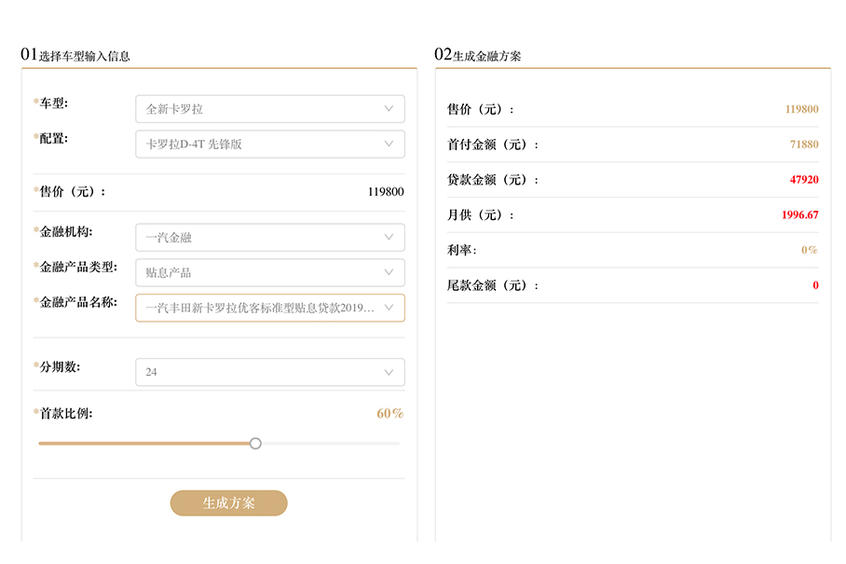Select the 119800 price value in left form

[385, 192]
